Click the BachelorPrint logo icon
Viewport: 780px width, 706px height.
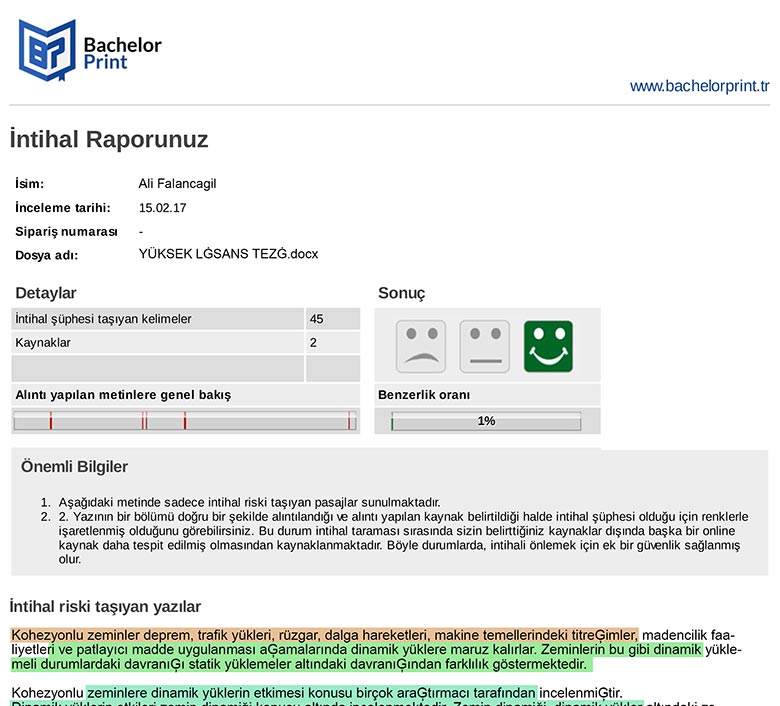click(x=47, y=50)
